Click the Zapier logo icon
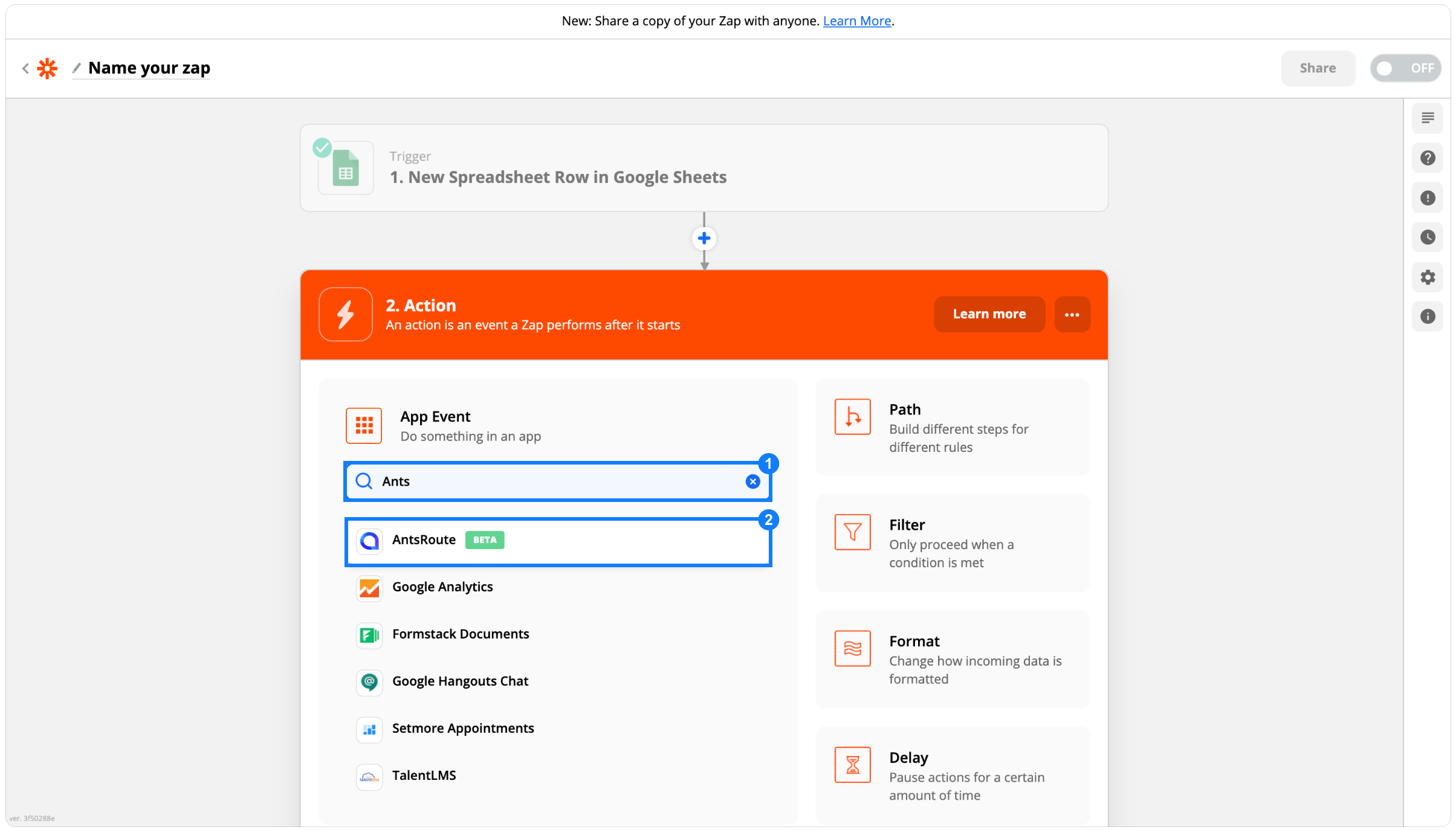 [x=47, y=68]
